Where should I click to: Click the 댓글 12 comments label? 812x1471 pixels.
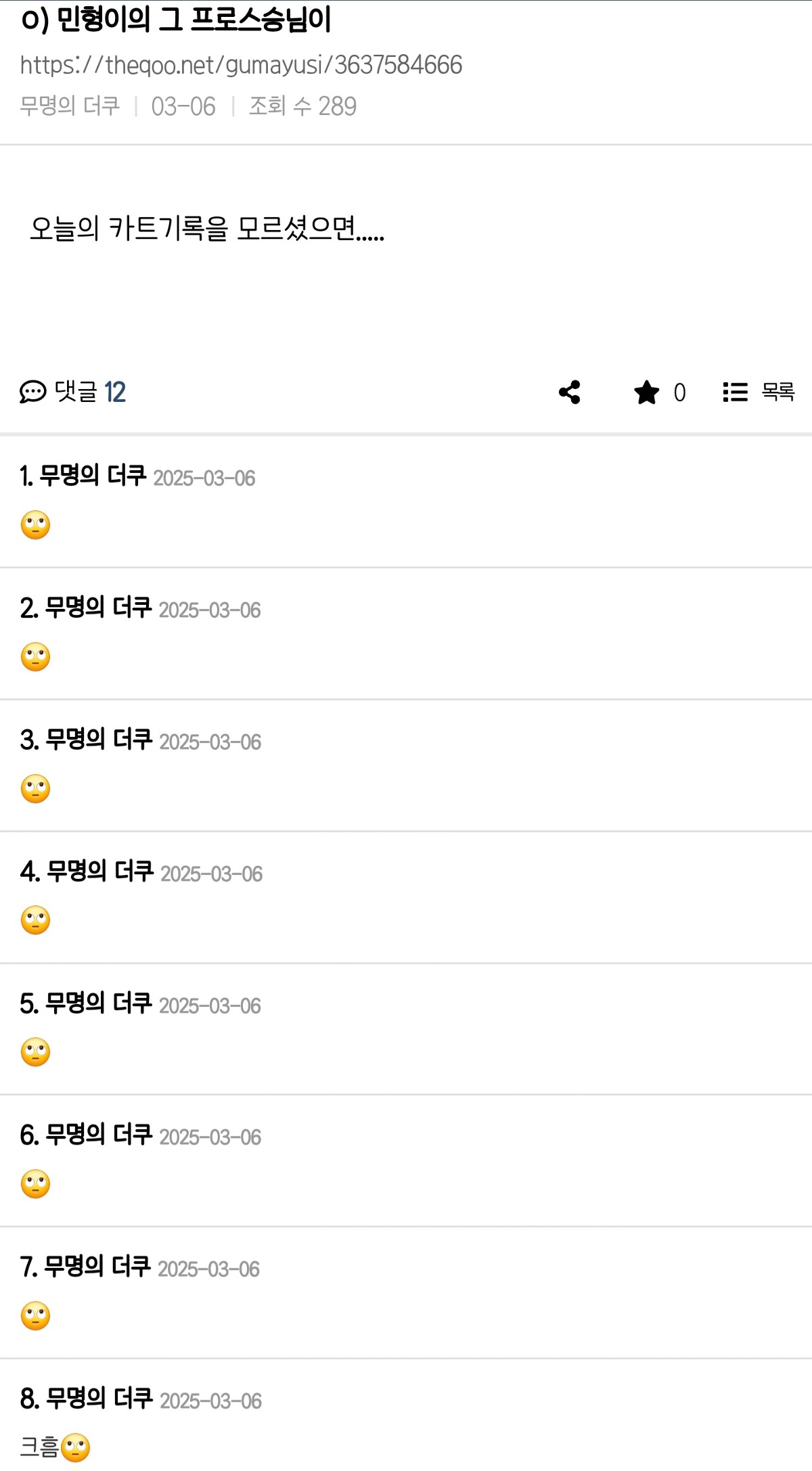click(90, 392)
